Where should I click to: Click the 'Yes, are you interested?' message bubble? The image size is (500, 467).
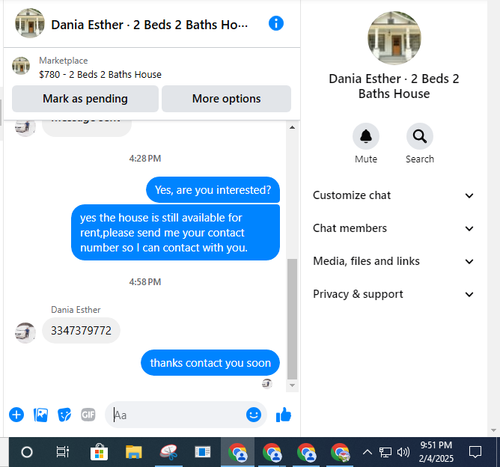point(213,190)
